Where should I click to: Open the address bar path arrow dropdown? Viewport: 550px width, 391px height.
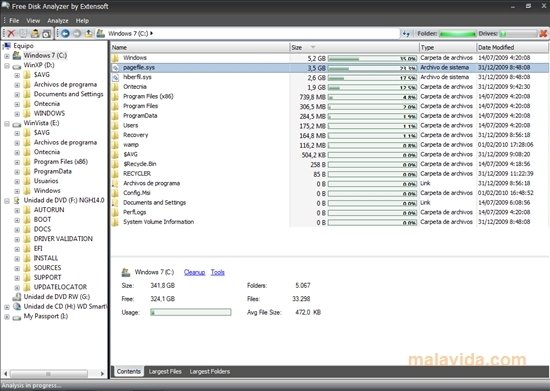[152, 34]
